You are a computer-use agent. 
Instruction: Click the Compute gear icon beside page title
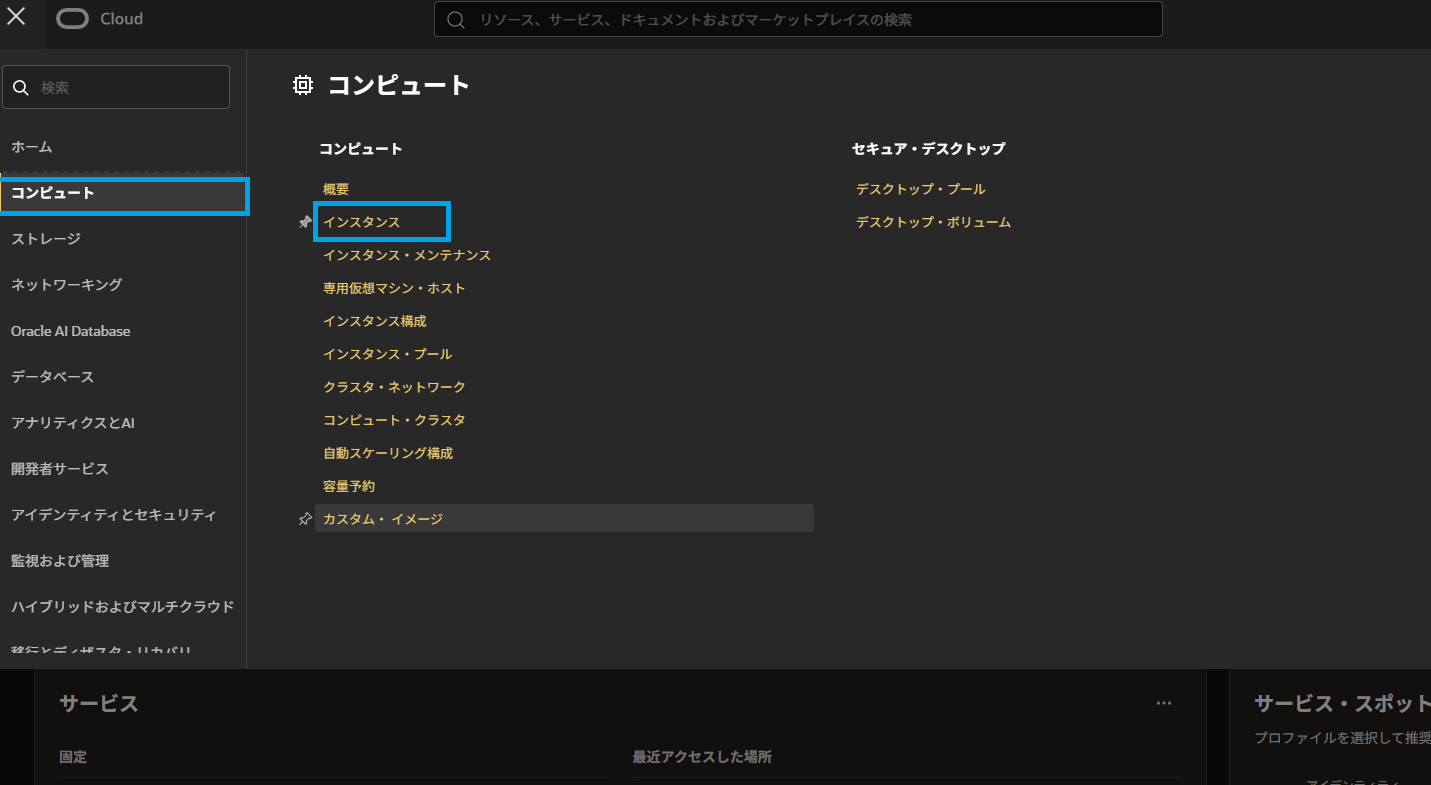coord(302,84)
